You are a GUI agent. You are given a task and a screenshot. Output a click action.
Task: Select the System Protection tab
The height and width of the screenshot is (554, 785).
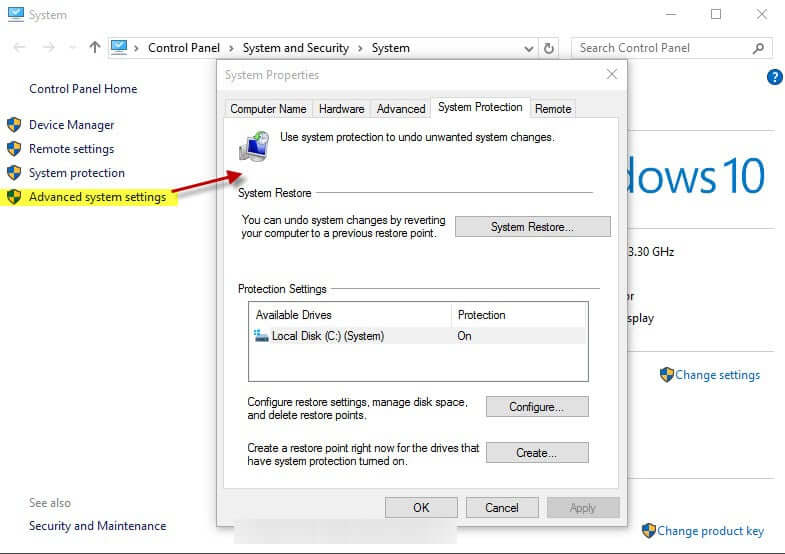(x=480, y=107)
